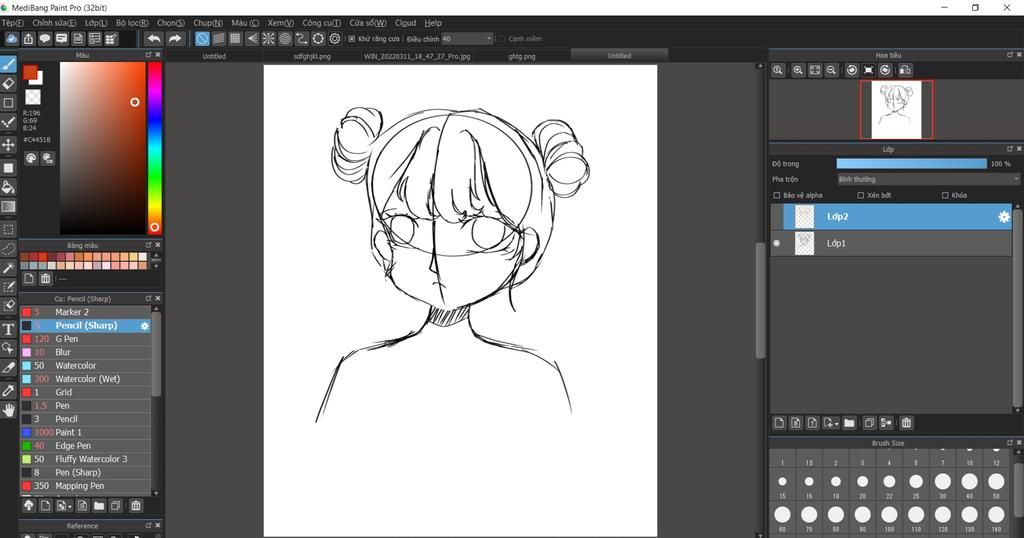Select the Hand pan tool

point(8,410)
